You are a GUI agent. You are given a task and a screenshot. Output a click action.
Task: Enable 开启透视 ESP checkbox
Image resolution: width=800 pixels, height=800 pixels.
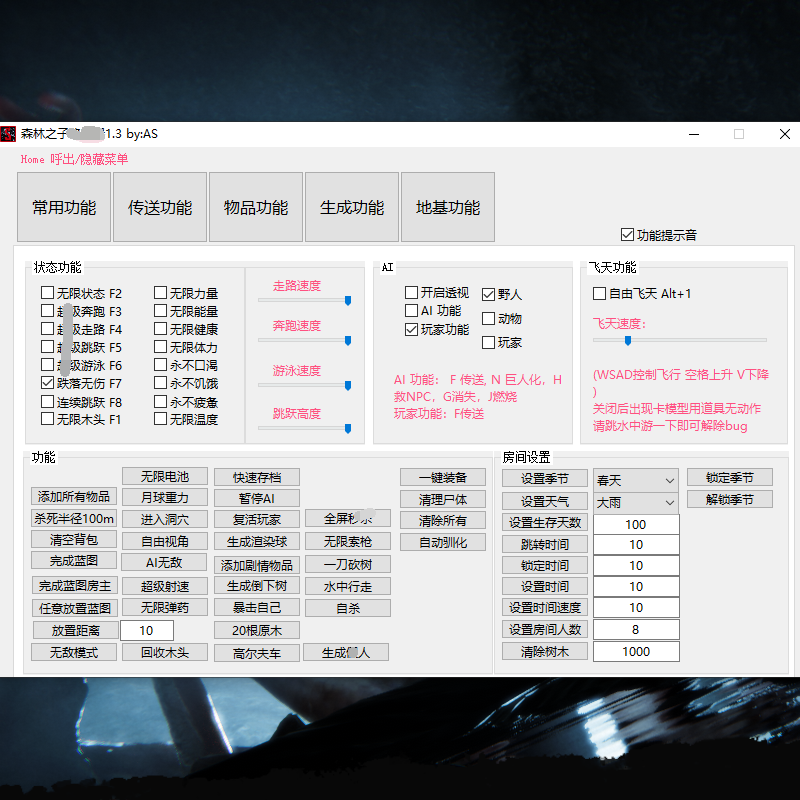[x=410, y=292]
